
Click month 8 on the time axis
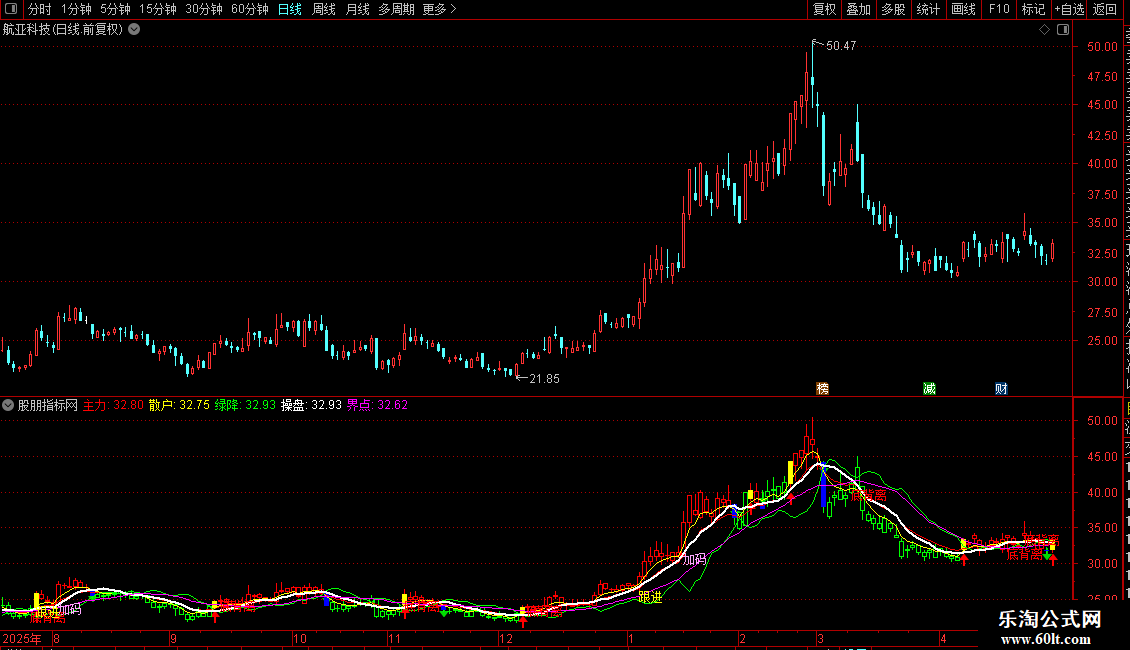(x=56, y=638)
